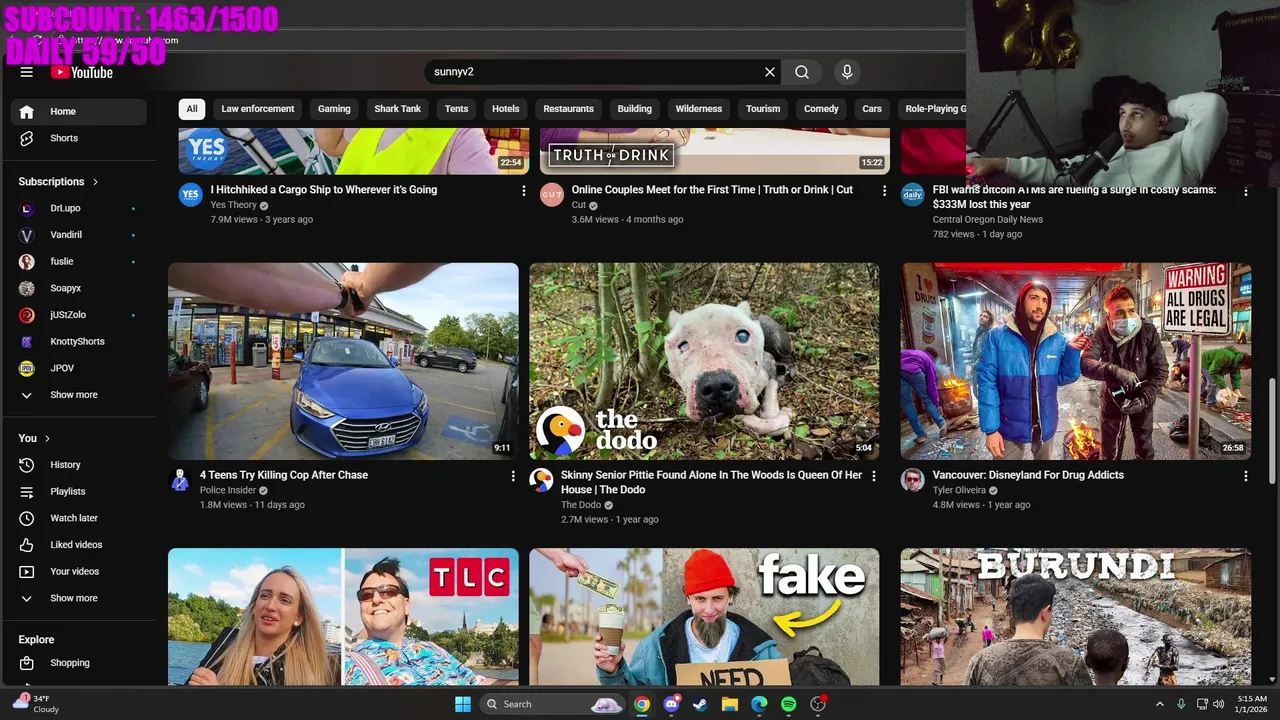The image size is (1280, 720).
Task: Open Watch later clock icon
Action: pyautogui.click(x=27, y=518)
